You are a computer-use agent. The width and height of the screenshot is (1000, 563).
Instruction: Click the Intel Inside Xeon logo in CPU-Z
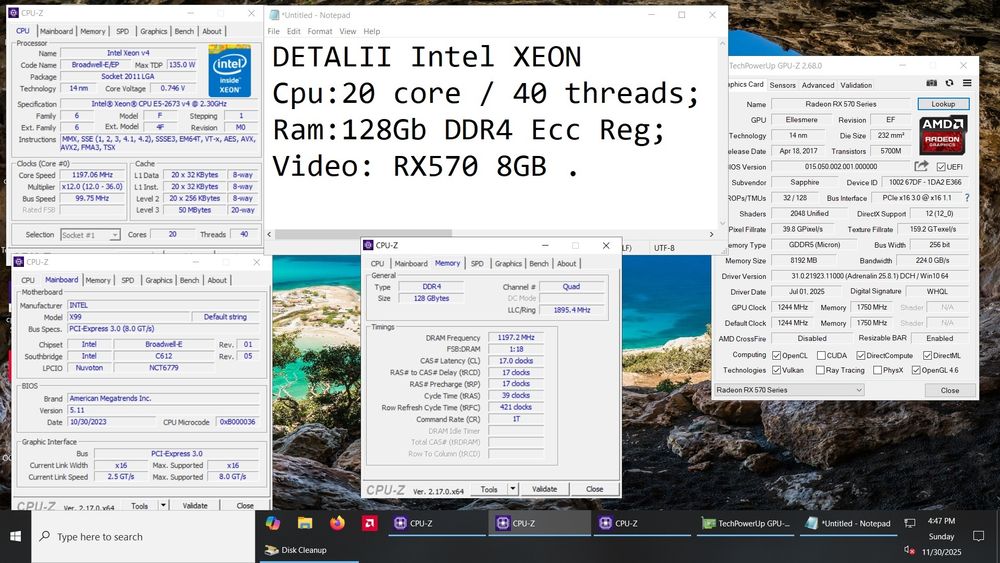pos(230,71)
